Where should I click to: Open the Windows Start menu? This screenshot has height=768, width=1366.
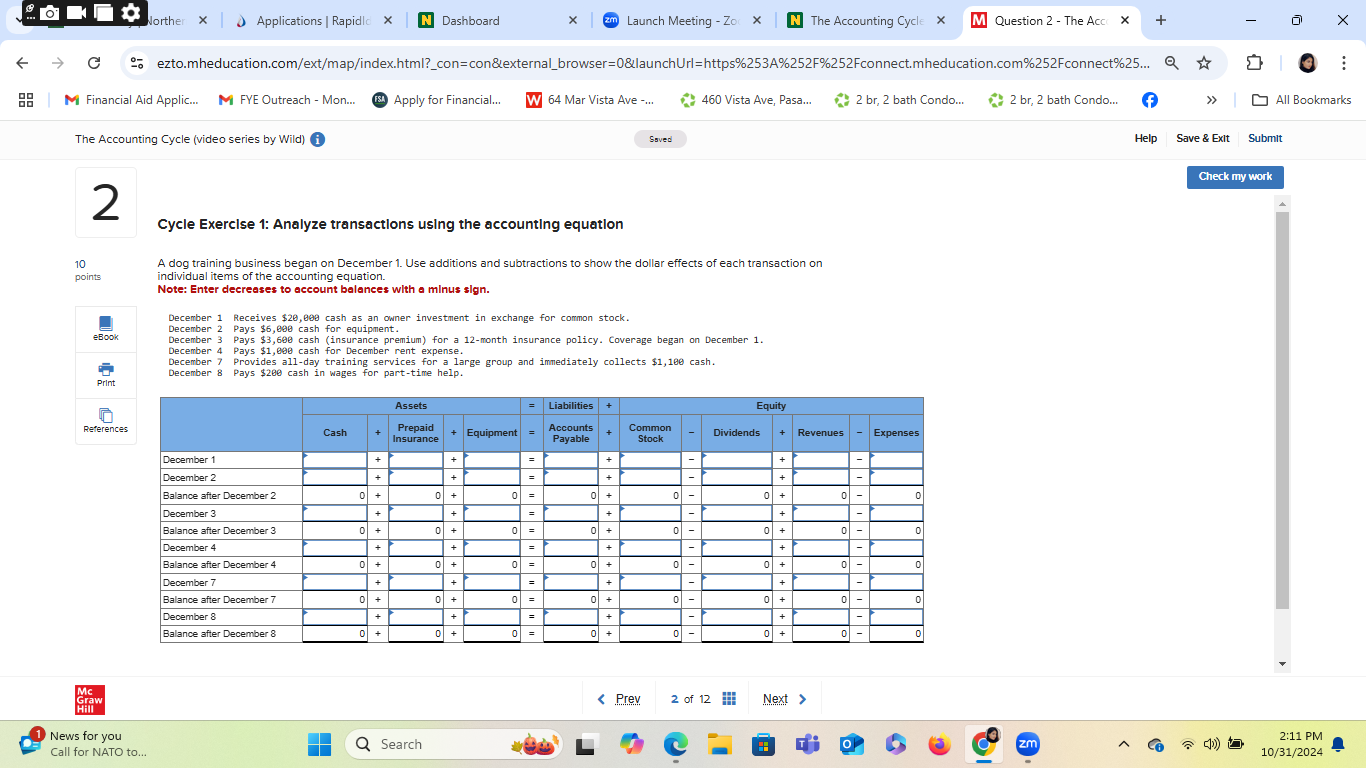[x=319, y=744]
